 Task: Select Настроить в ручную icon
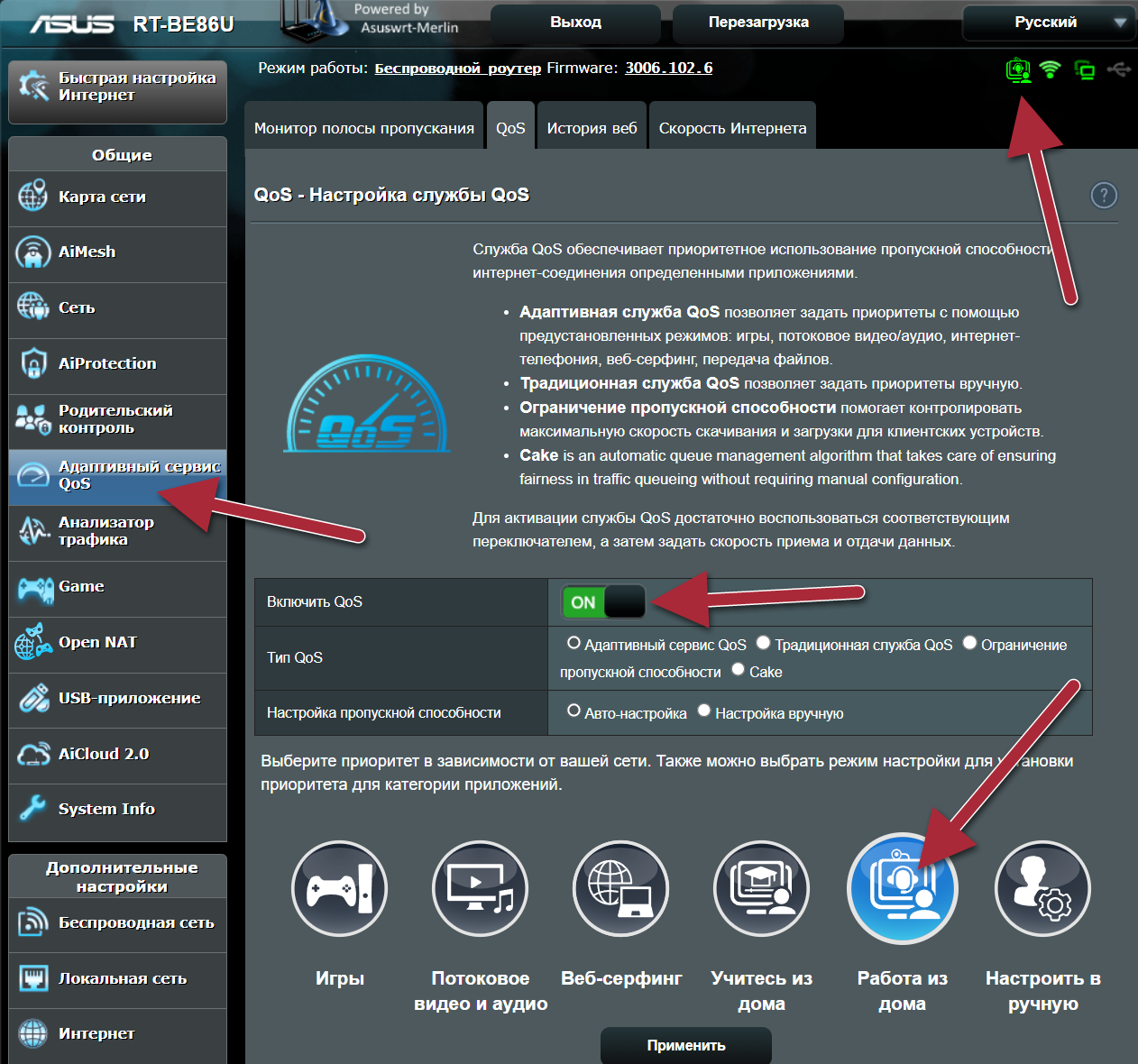[x=1042, y=889]
